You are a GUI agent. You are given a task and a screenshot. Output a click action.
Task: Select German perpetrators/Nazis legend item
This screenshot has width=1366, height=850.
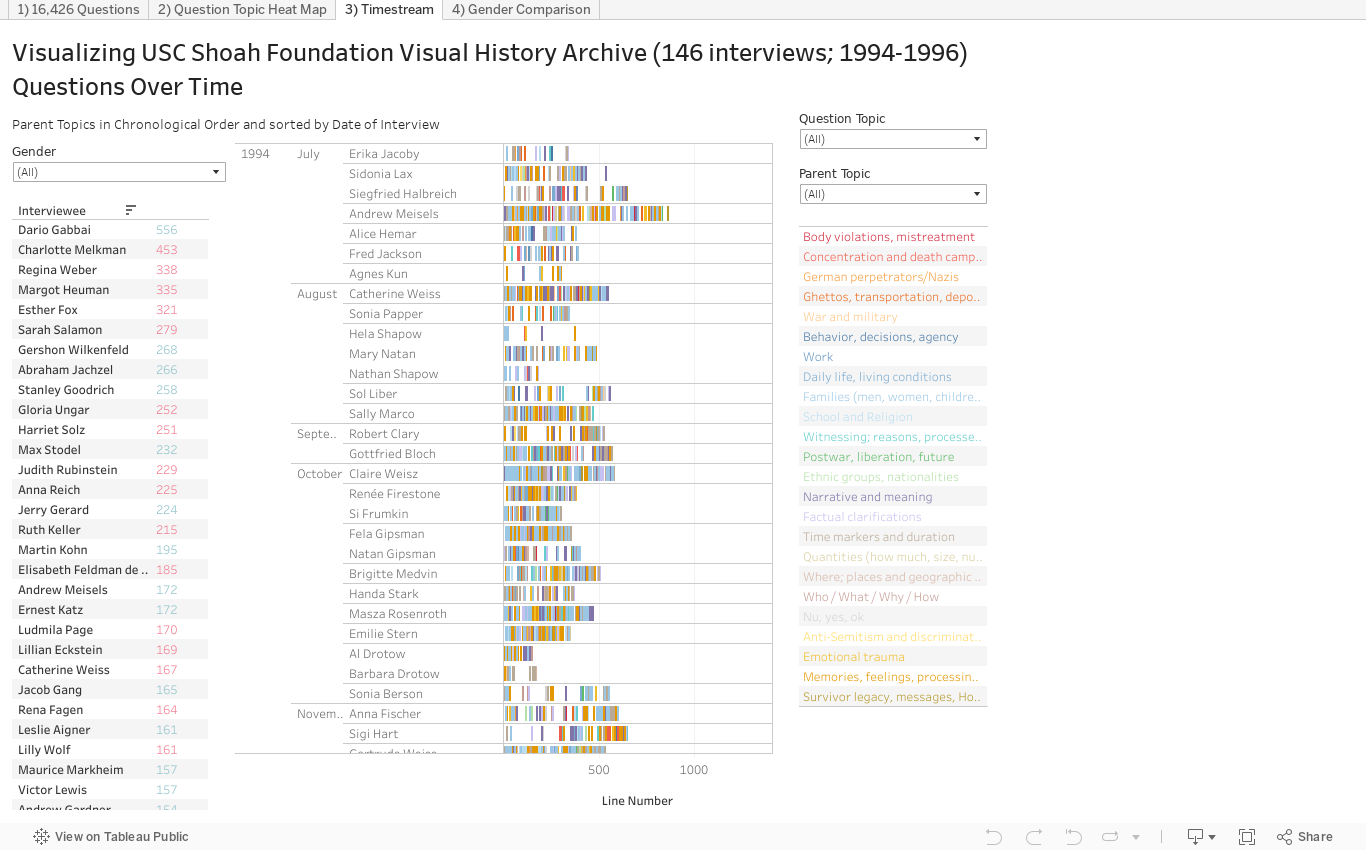893,277
